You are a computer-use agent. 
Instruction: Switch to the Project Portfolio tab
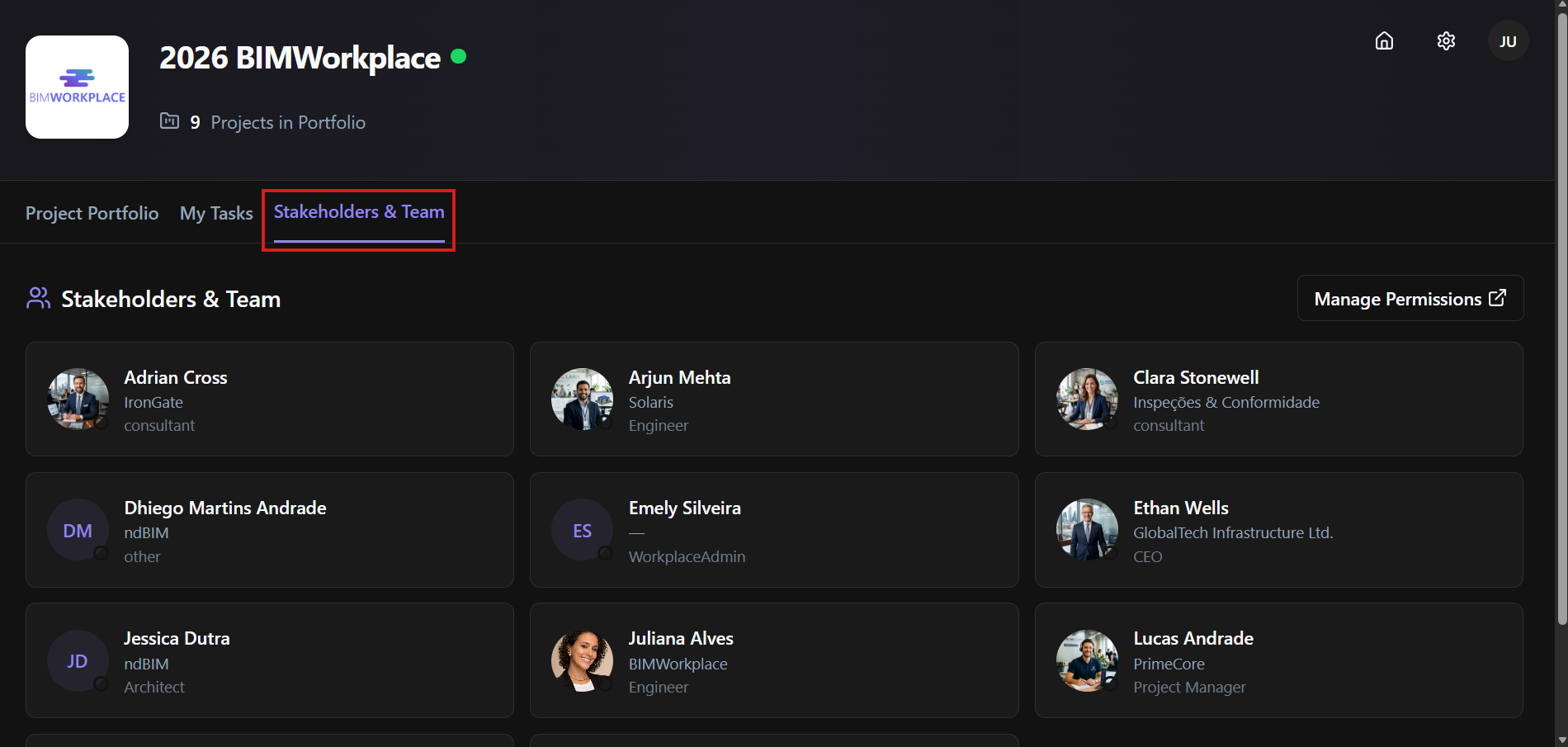tap(92, 213)
